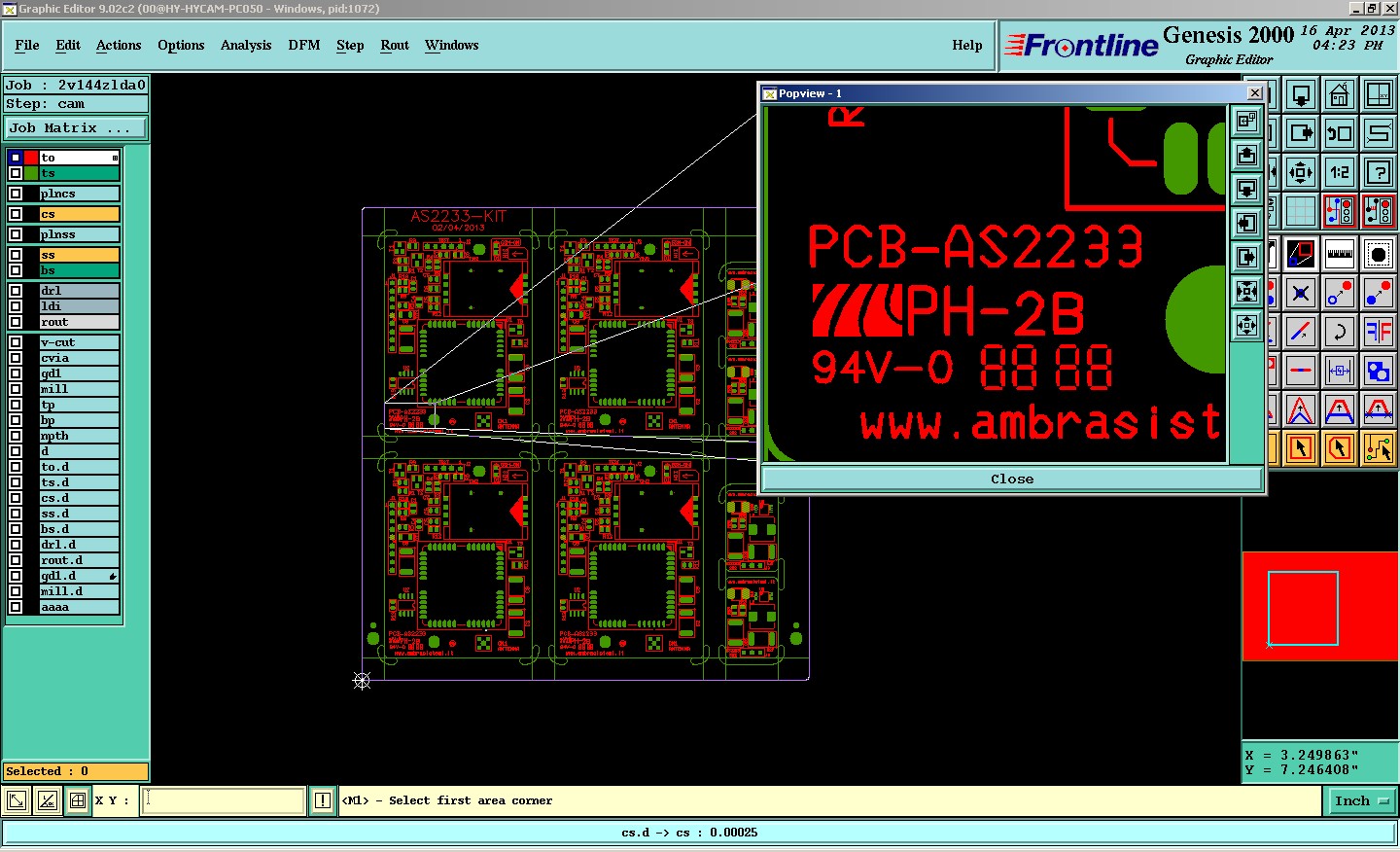Toggle the 'mill' layer checkbox
The height and width of the screenshot is (852, 1400).
coord(16,389)
